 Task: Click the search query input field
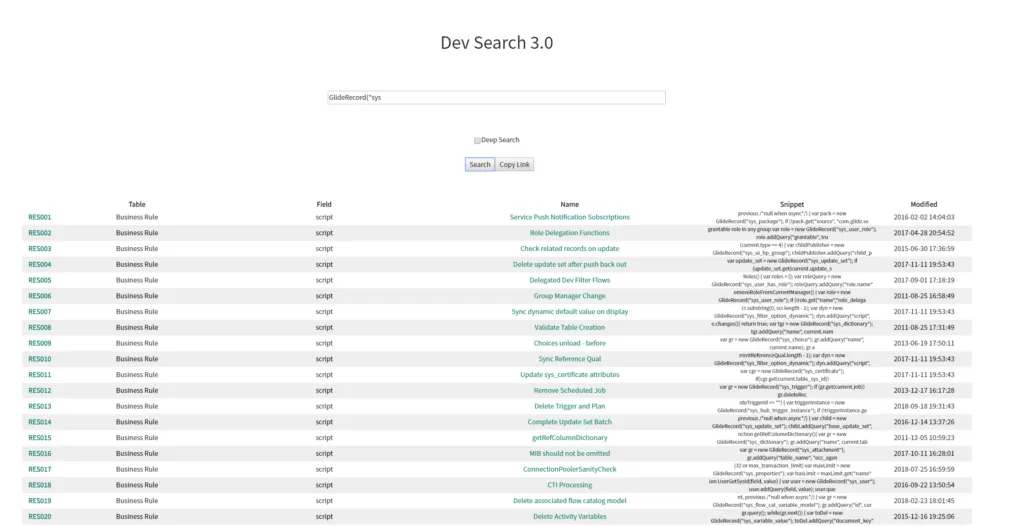(496, 98)
